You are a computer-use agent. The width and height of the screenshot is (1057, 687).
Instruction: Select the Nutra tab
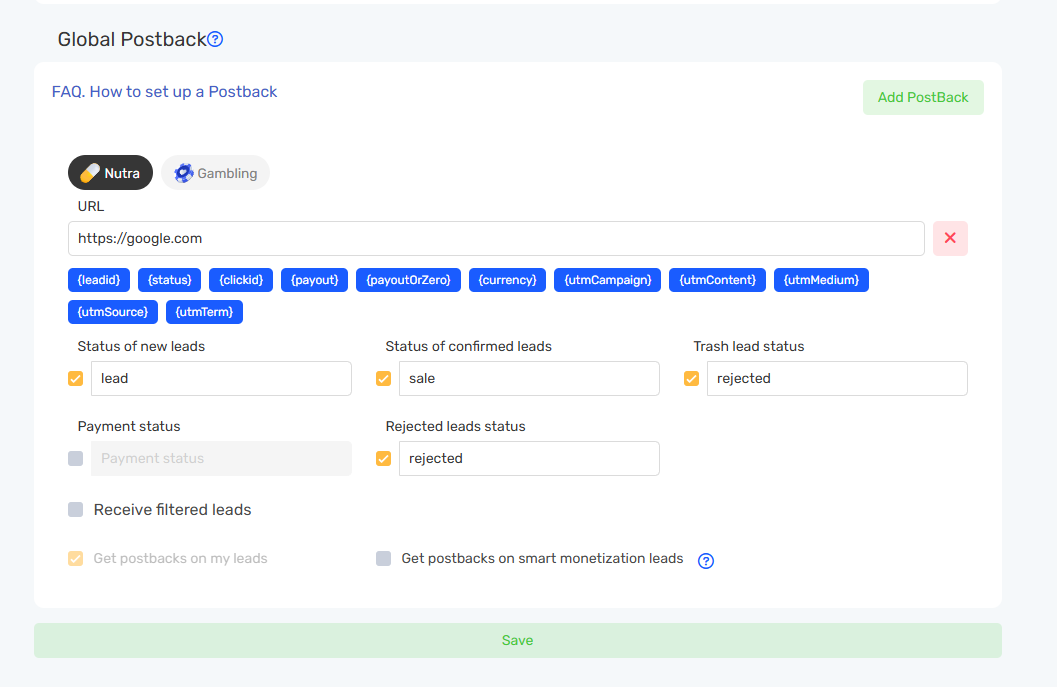tap(110, 173)
